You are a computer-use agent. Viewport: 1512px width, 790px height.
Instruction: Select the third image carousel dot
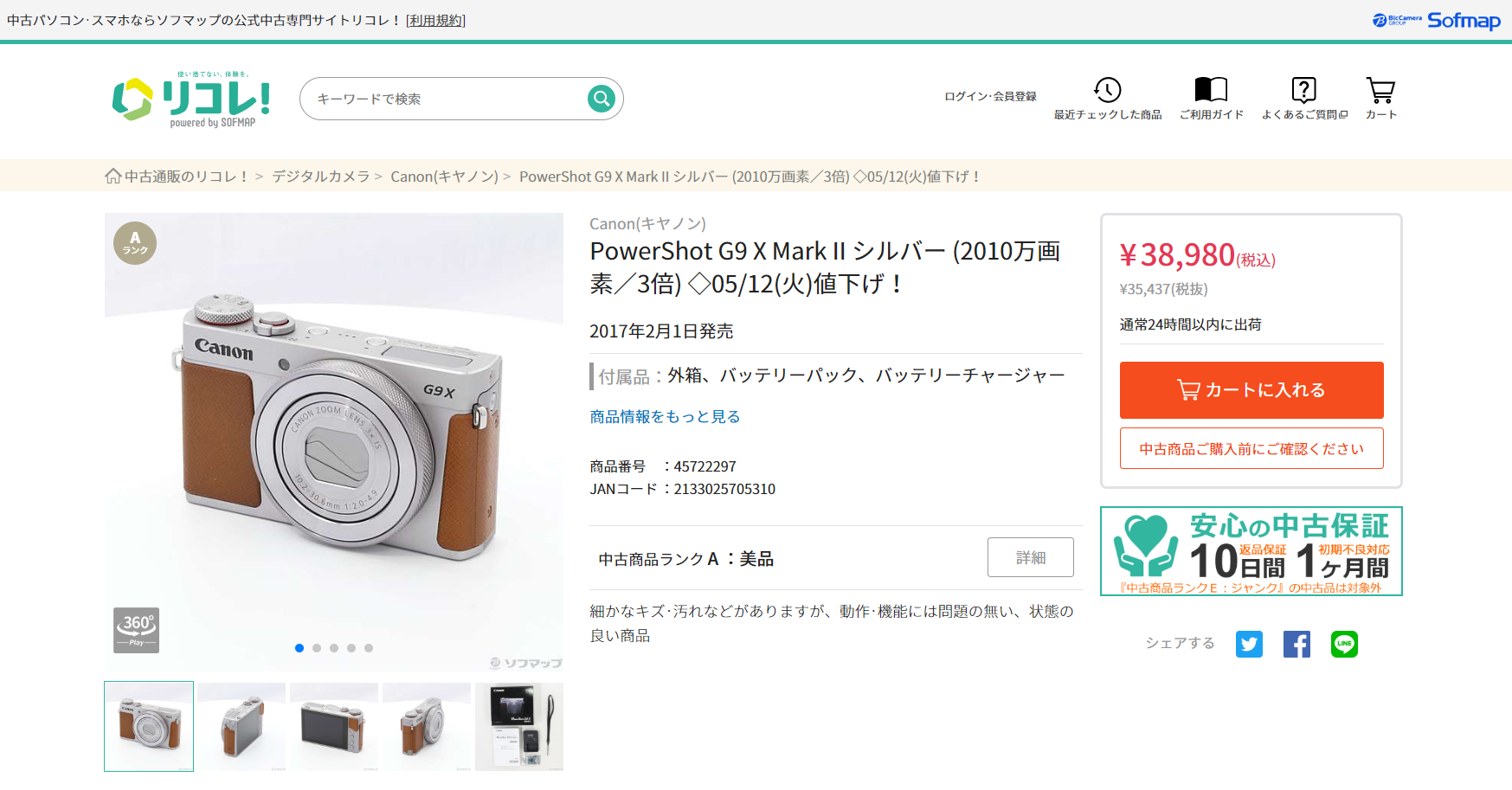[x=334, y=648]
